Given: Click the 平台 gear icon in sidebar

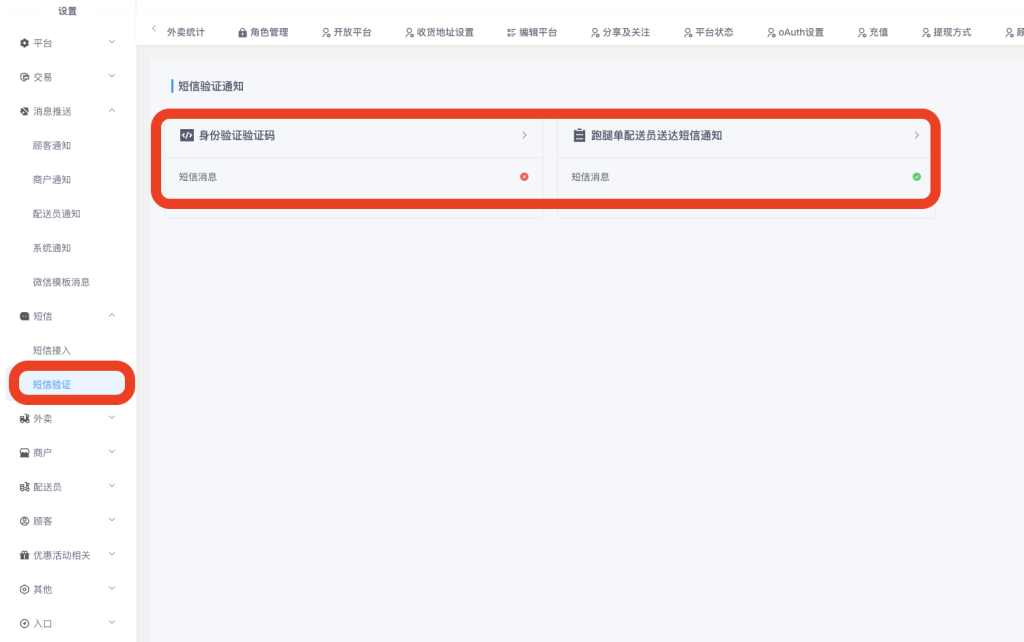Looking at the screenshot, I should pos(25,43).
